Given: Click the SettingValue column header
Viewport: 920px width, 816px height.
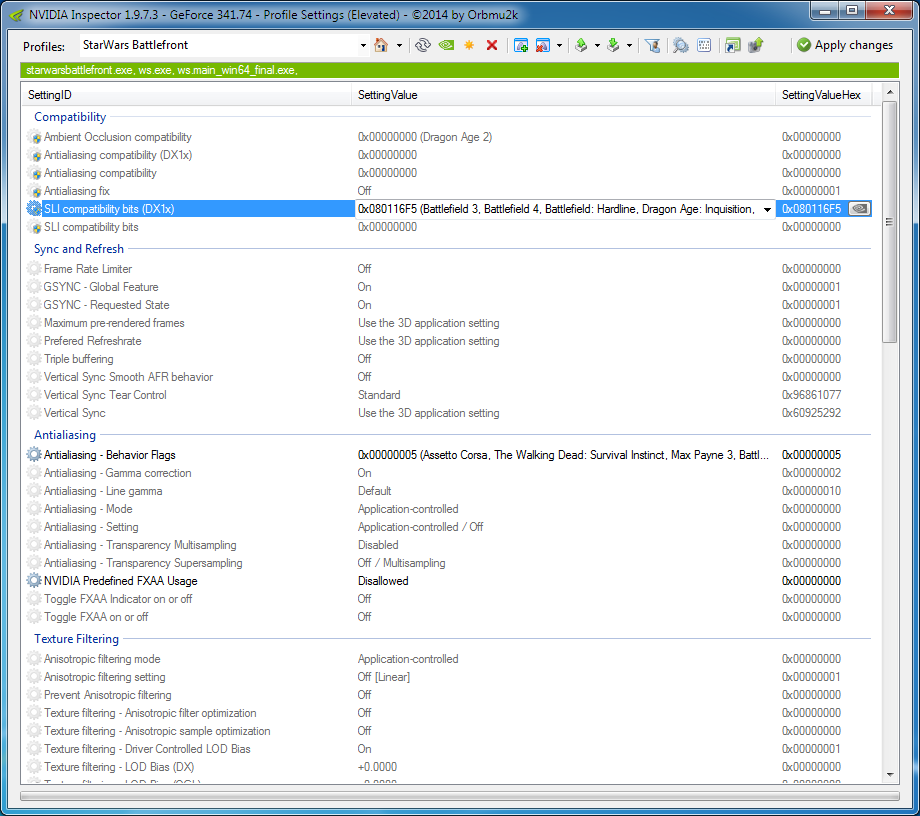Looking at the screenshot, I should (x=564, y=95).
